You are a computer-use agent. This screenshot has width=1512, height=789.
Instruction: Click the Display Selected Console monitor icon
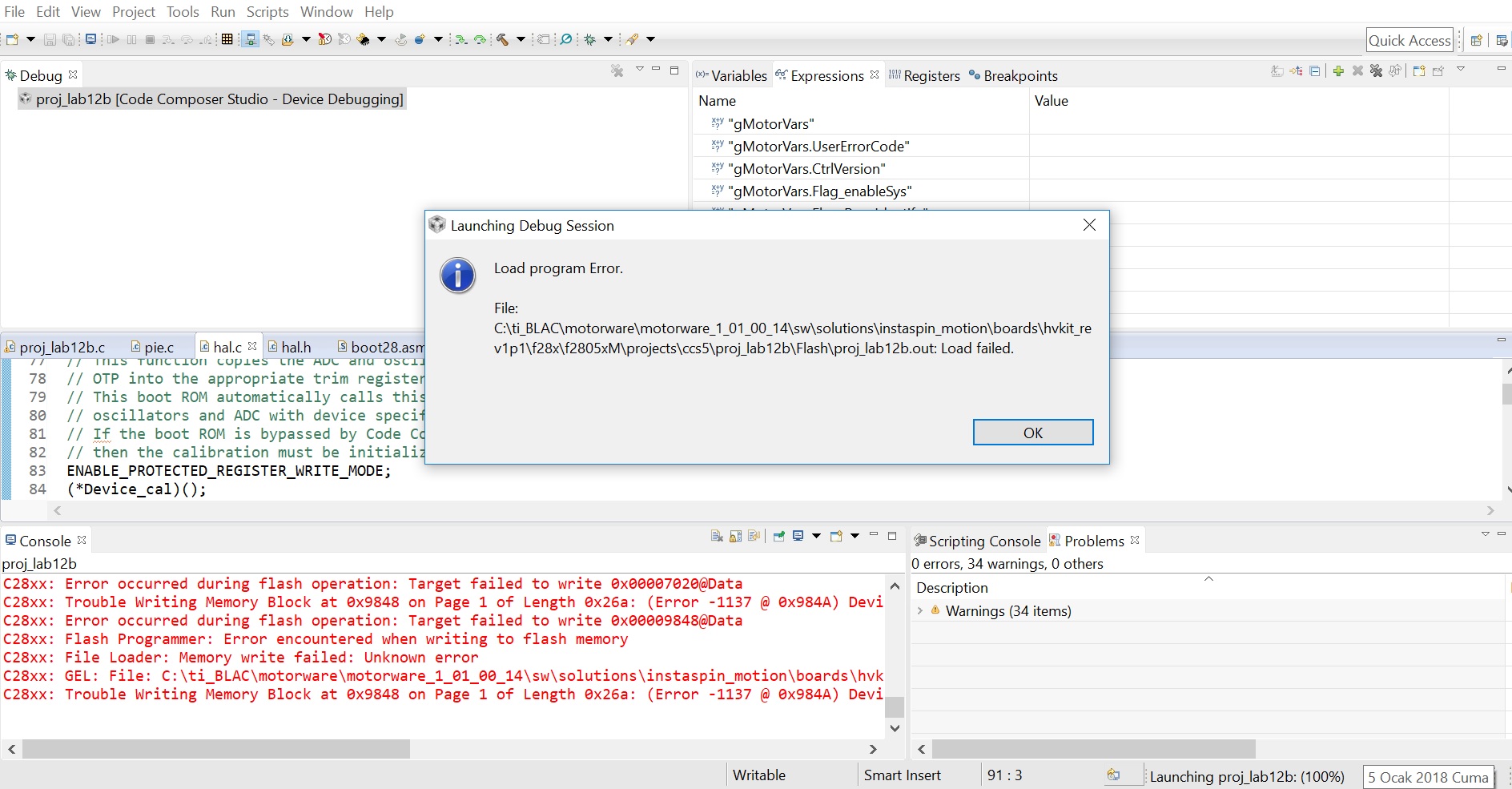click(x=798, y=536)
